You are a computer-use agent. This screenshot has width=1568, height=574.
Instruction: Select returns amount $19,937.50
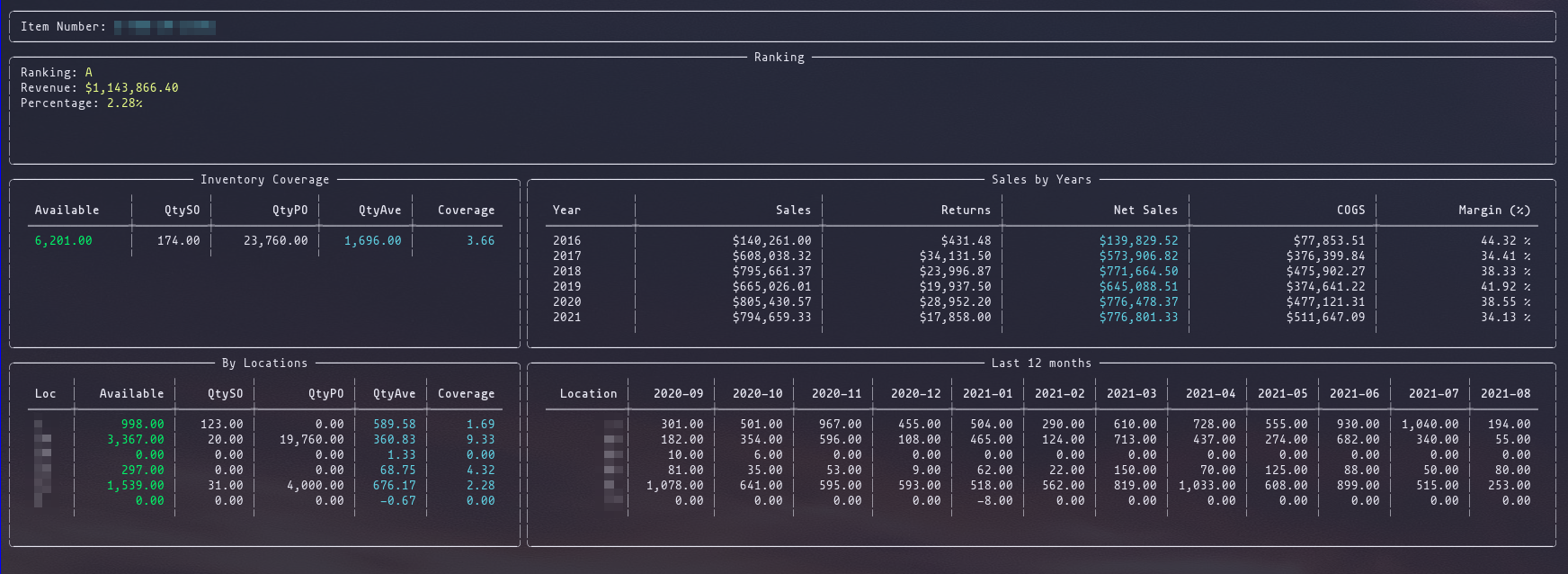pyautogui.click(x=956, y=287)
